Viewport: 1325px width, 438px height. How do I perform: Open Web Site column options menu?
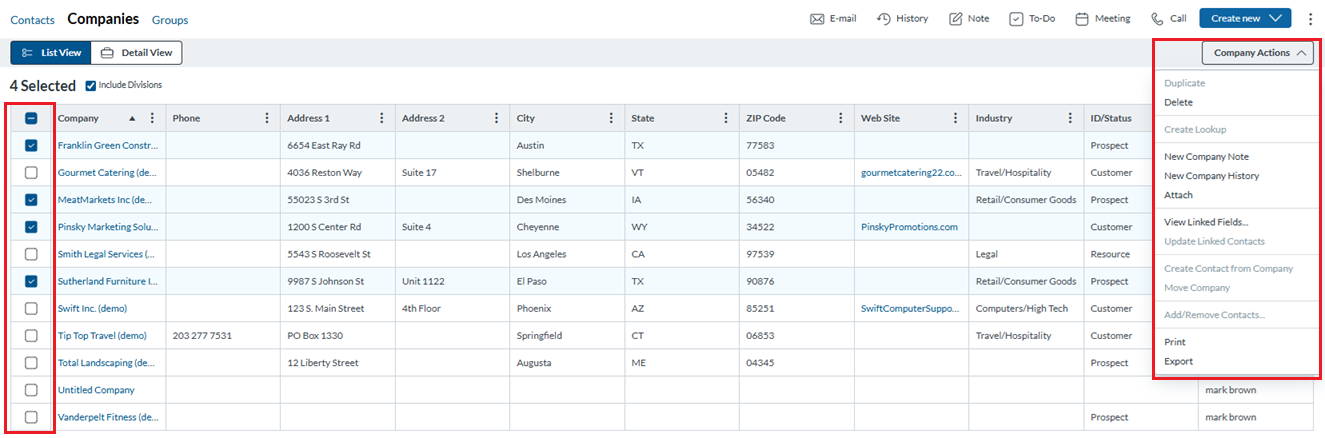(x=956, y=118)
